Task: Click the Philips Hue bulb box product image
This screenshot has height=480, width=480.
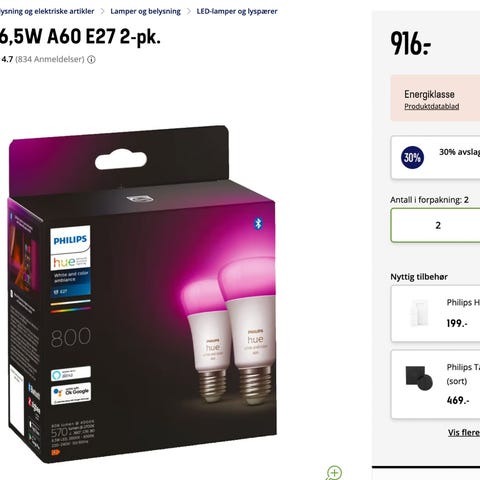Action: 142,293
